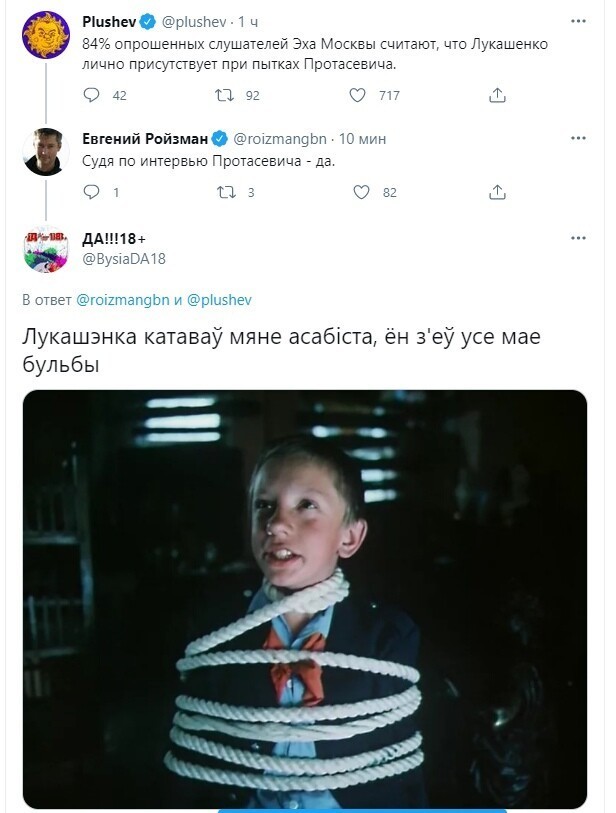This screenshot has width=616, height=813.
Task: Share Ройзман's tweet via upload icon
Action: [x=497, y=192]
